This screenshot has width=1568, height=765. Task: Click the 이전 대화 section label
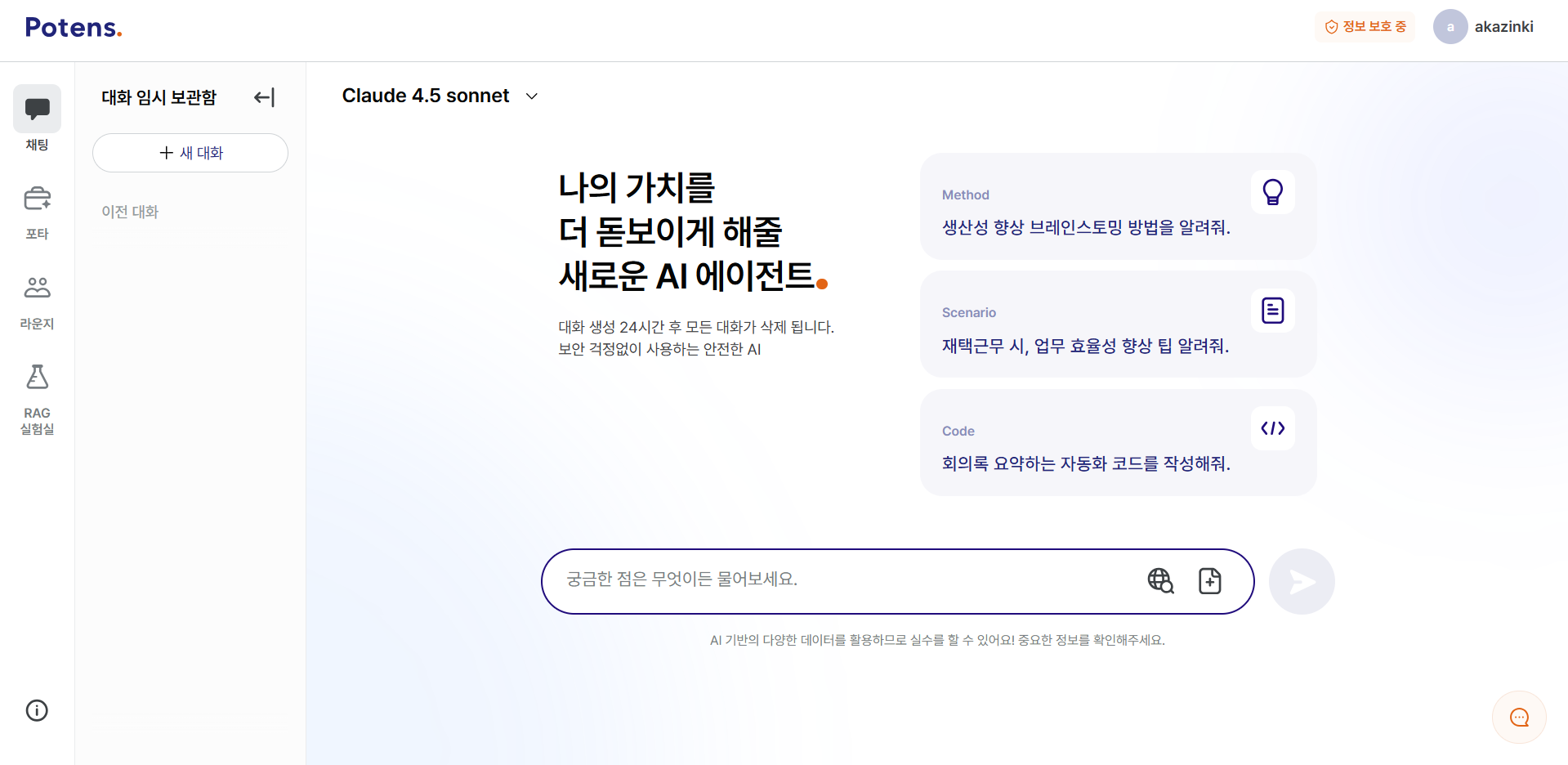point(130,212)
